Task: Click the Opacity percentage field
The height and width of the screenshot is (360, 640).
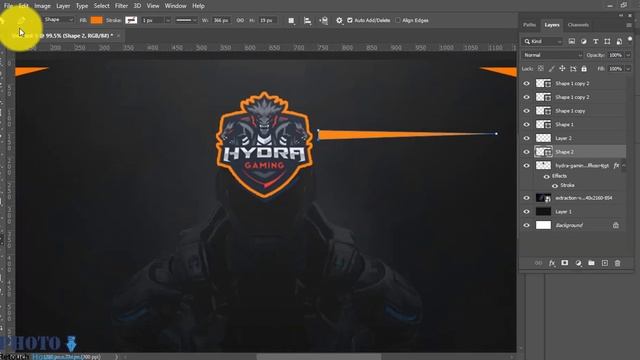Action: click(615, 55)
